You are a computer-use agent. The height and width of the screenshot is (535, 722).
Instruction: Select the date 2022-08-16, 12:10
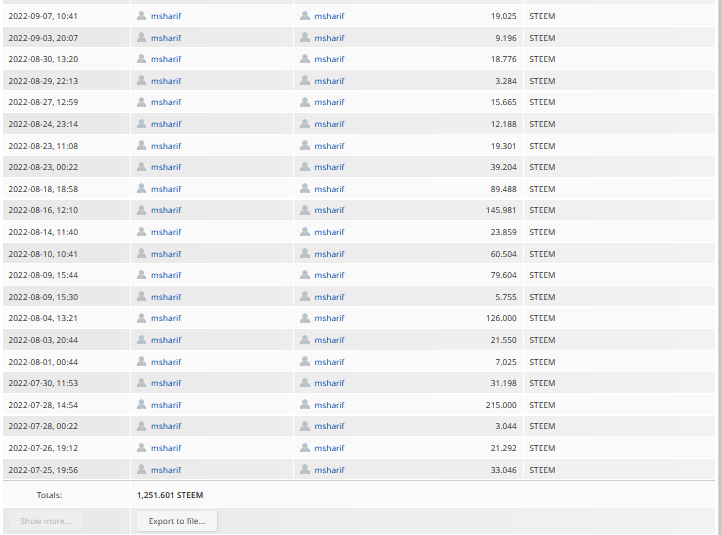(x=43, y=210)
